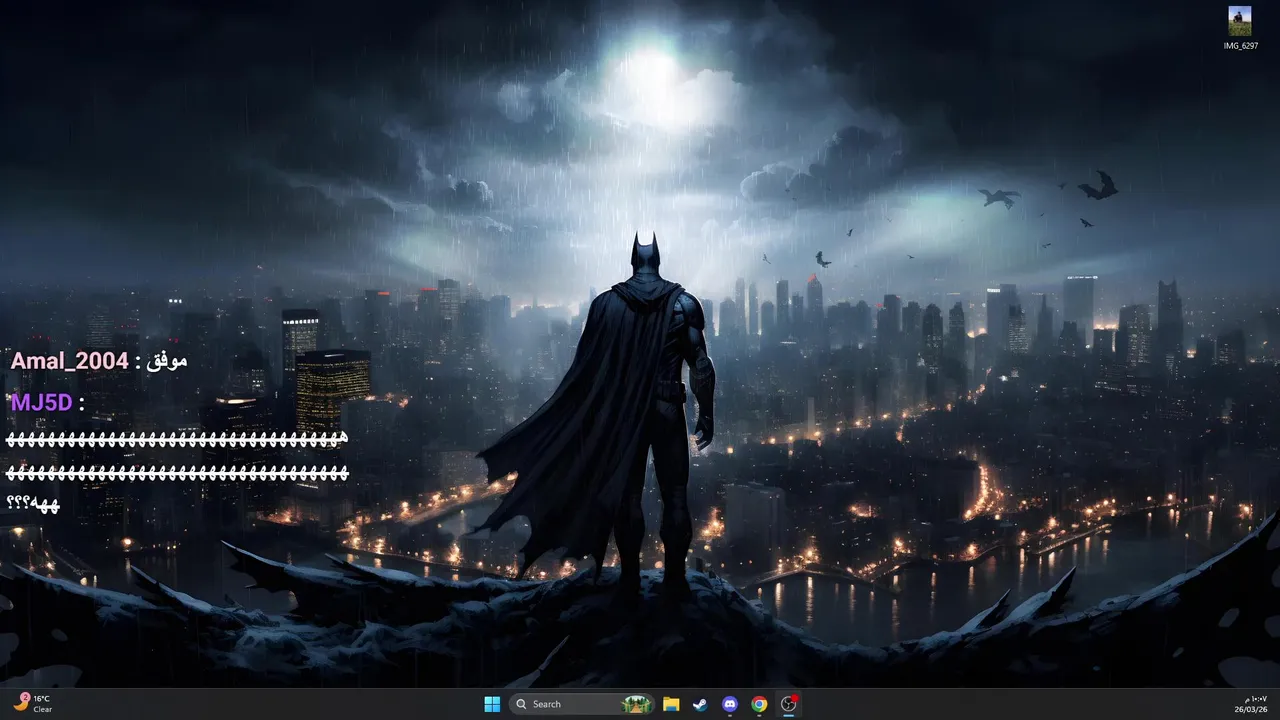Screen dimensions: 1280x720
Task: Open the Windows Start menu
Action: [492, 704]
